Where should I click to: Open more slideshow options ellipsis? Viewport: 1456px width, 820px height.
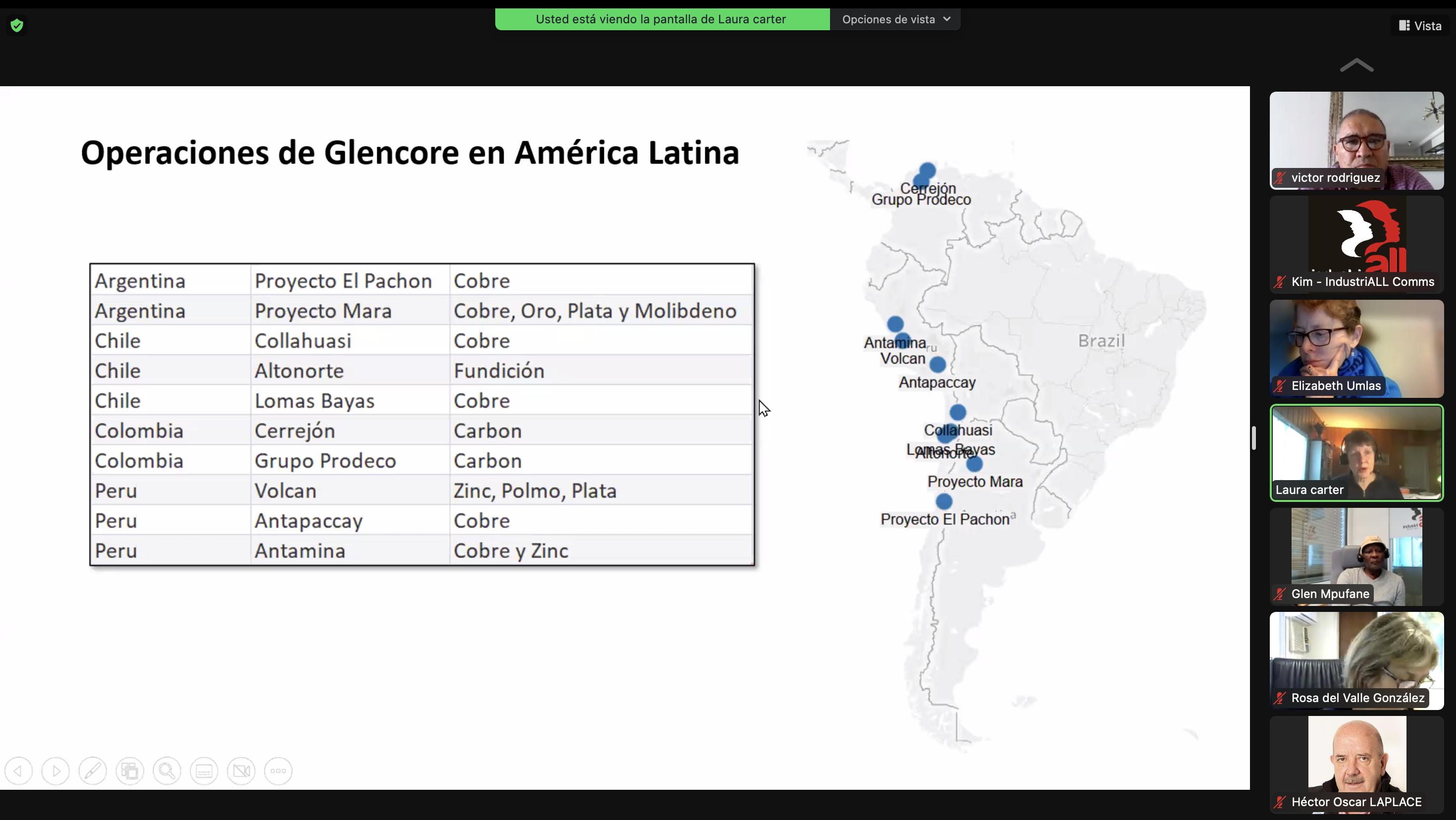(278, 771)
